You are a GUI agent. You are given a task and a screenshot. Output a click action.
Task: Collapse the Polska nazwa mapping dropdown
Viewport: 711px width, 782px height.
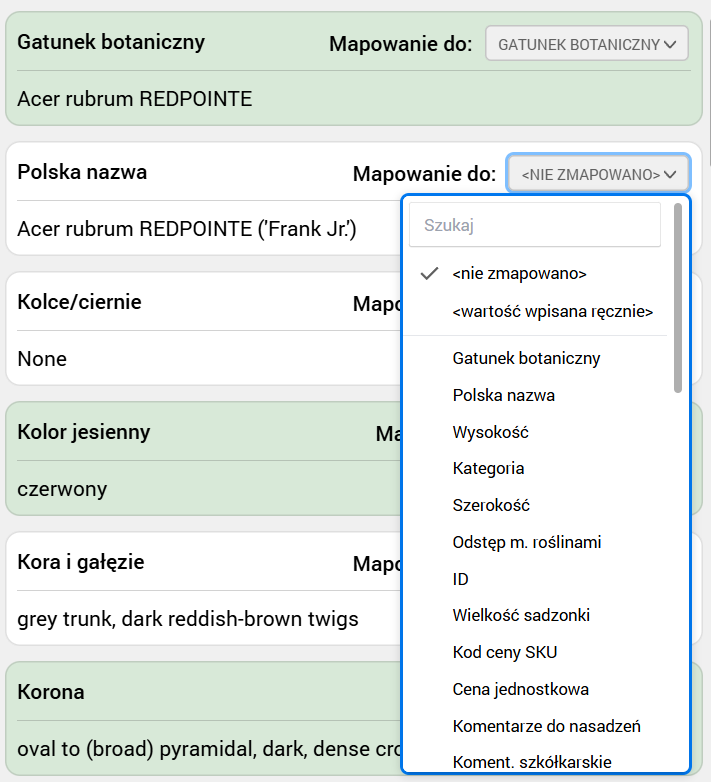click(x=598, y=174)
